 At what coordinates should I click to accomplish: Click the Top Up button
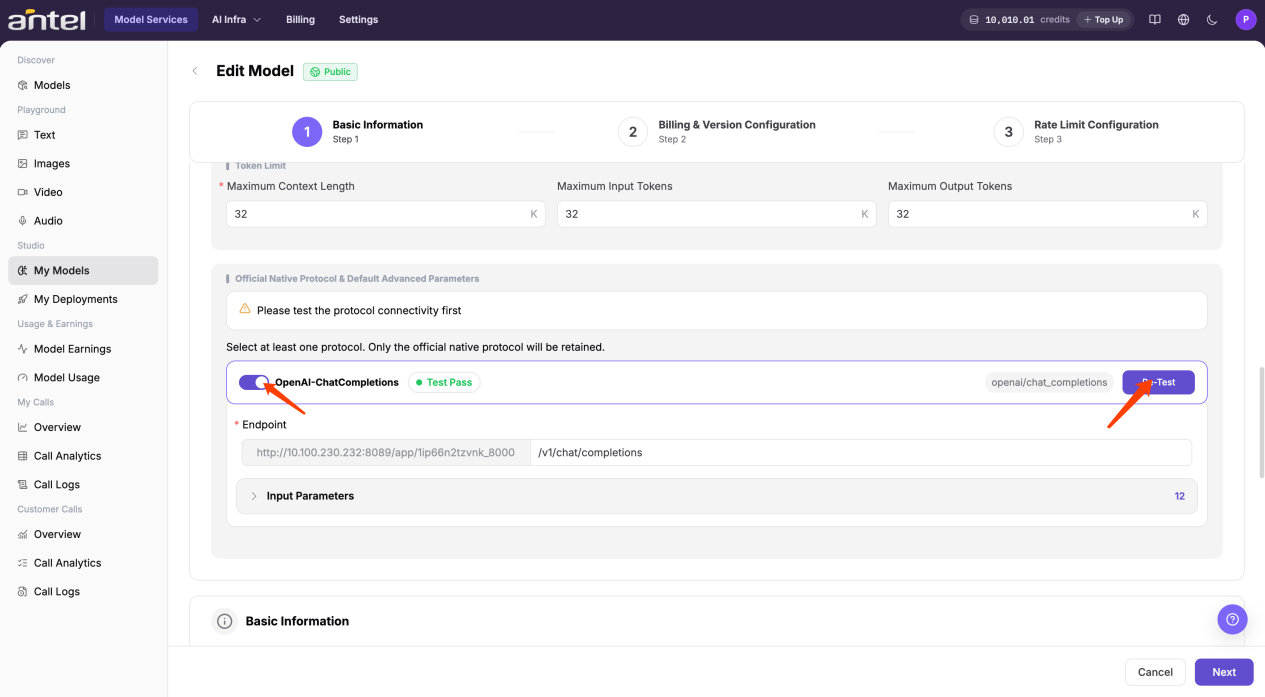click(1103, 19)
